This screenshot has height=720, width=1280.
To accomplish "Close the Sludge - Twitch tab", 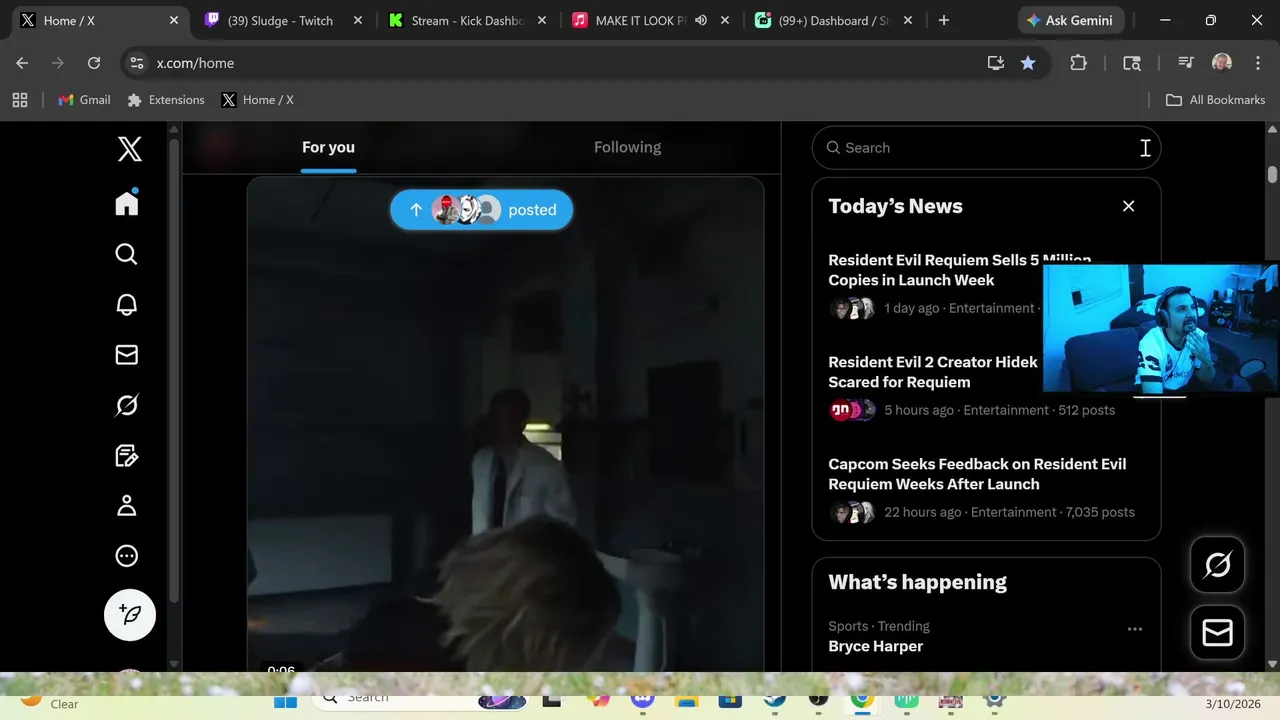I will click(x=358, y=20).
